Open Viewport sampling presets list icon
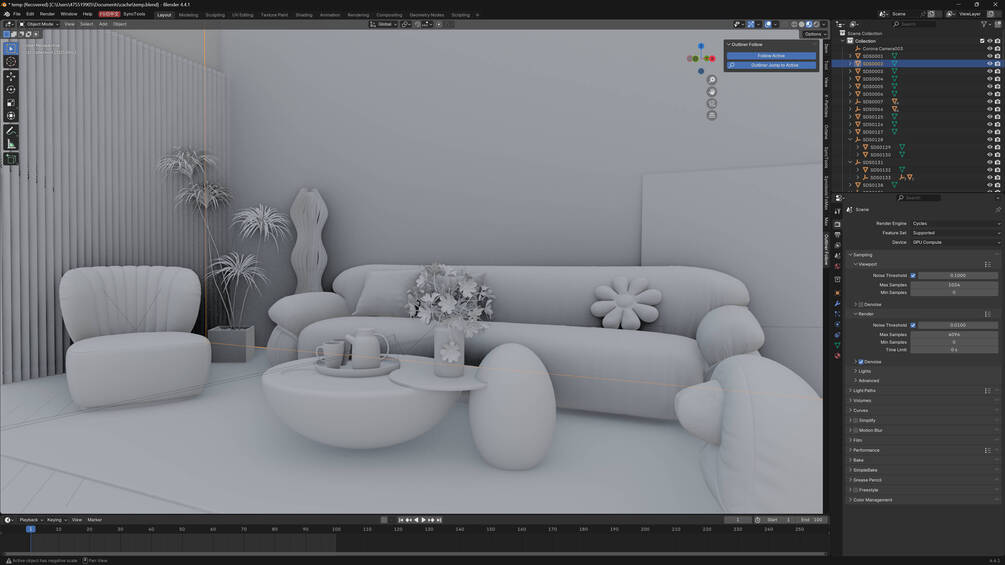The width and height of the screenshot is (1005, 565). [x=988, y=264]
